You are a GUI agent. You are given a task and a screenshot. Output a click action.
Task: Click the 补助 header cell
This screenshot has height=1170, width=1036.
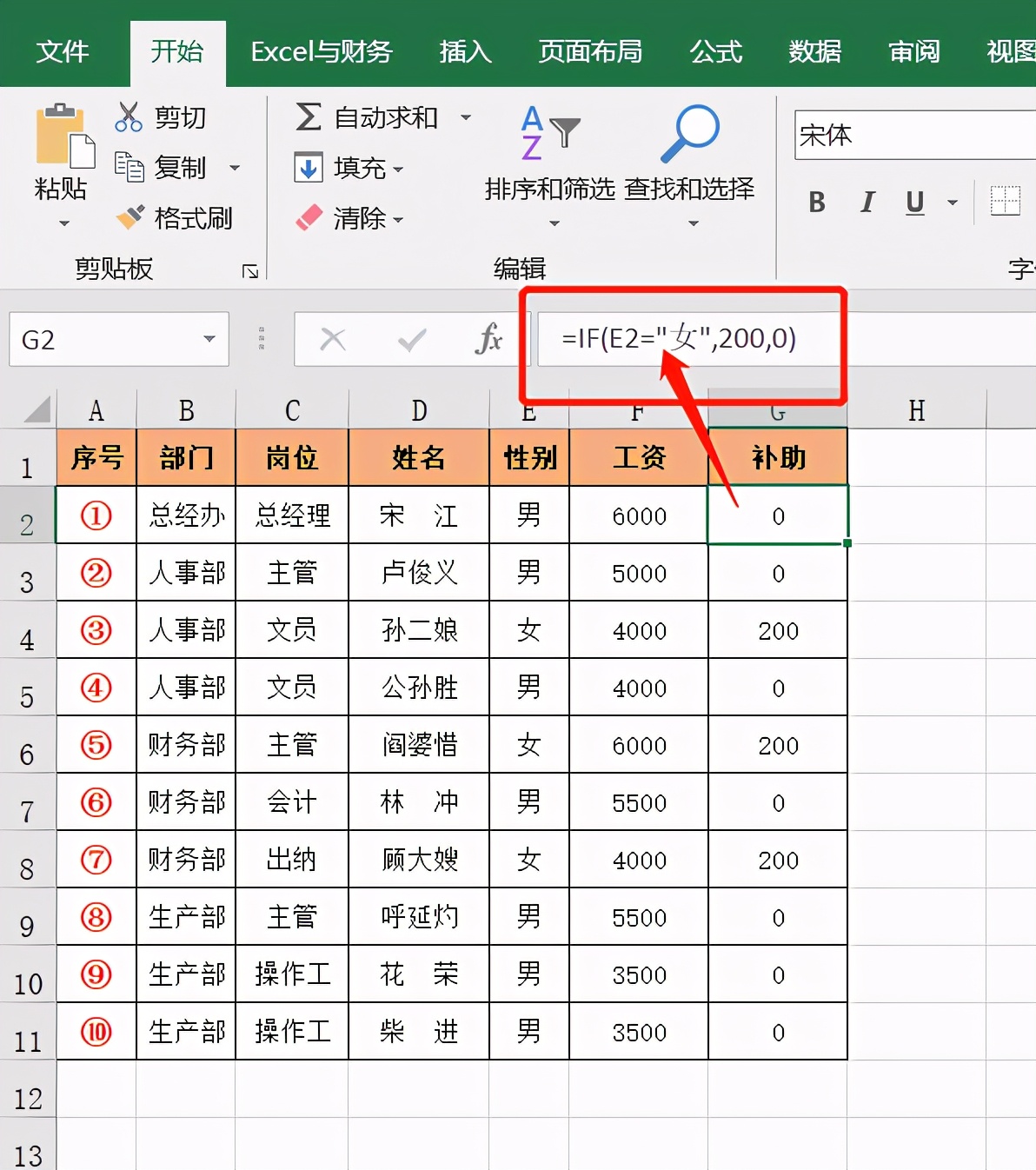point(778,457)
